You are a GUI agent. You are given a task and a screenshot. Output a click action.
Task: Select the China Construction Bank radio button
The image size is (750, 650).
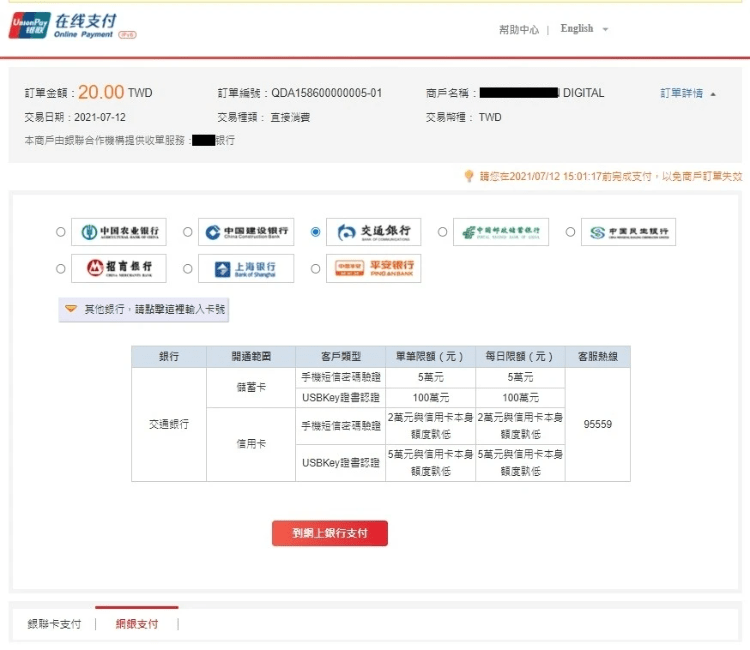tap(188, 232)
